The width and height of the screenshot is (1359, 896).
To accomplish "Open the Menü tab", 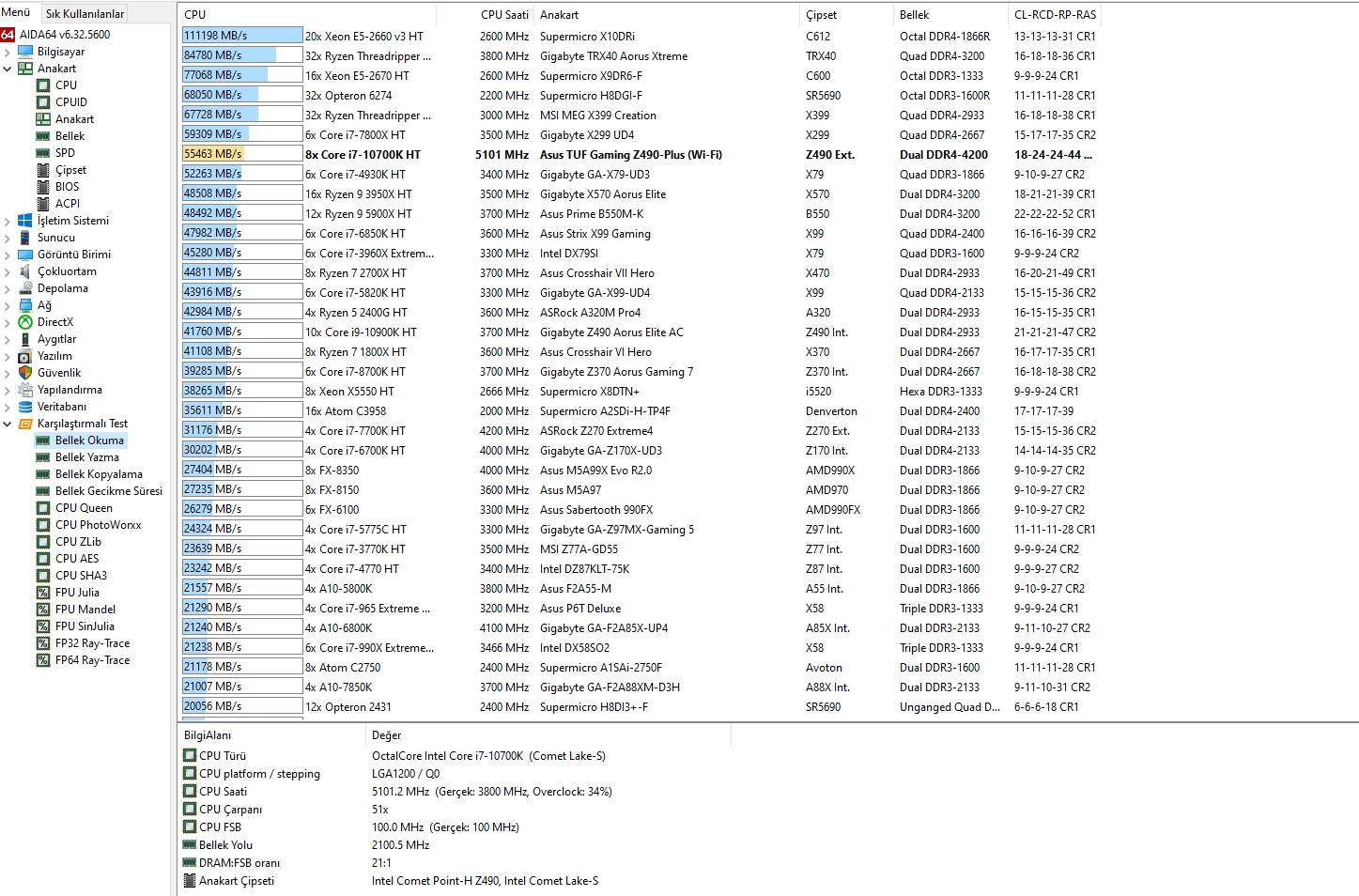I will point(16,12).
